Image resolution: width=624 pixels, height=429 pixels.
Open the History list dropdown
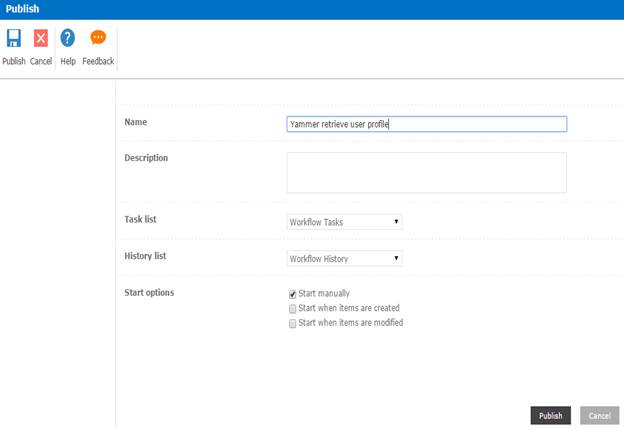tap(344, 259)
